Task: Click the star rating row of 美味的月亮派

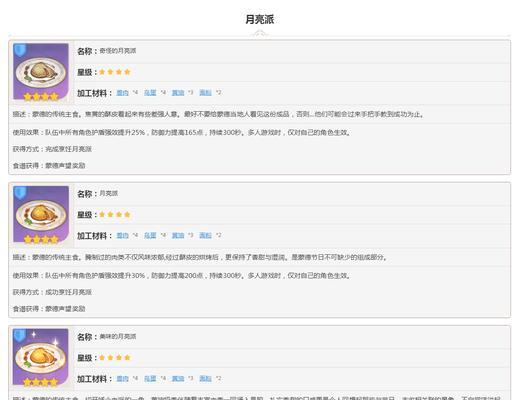Action: pos(115,358)
